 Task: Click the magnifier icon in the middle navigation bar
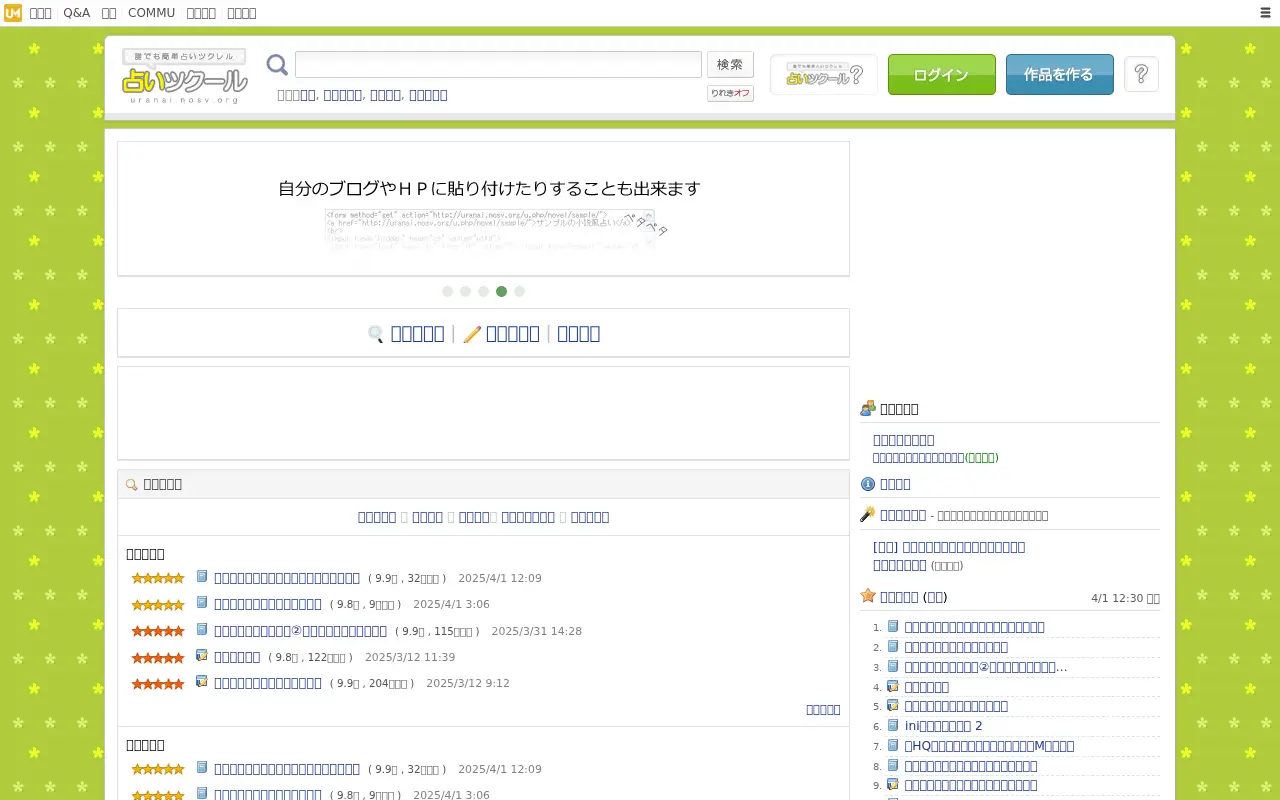376,334
